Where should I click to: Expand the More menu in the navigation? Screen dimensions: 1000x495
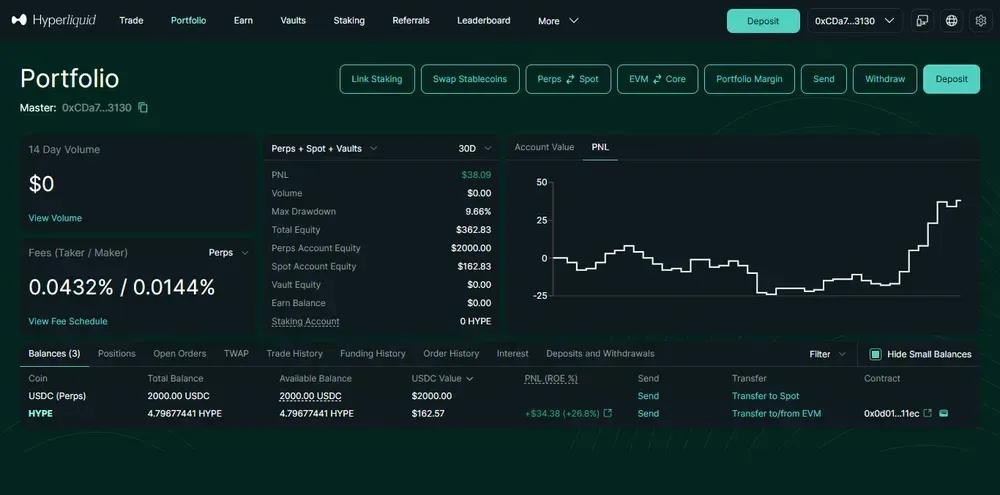point(558,21)
